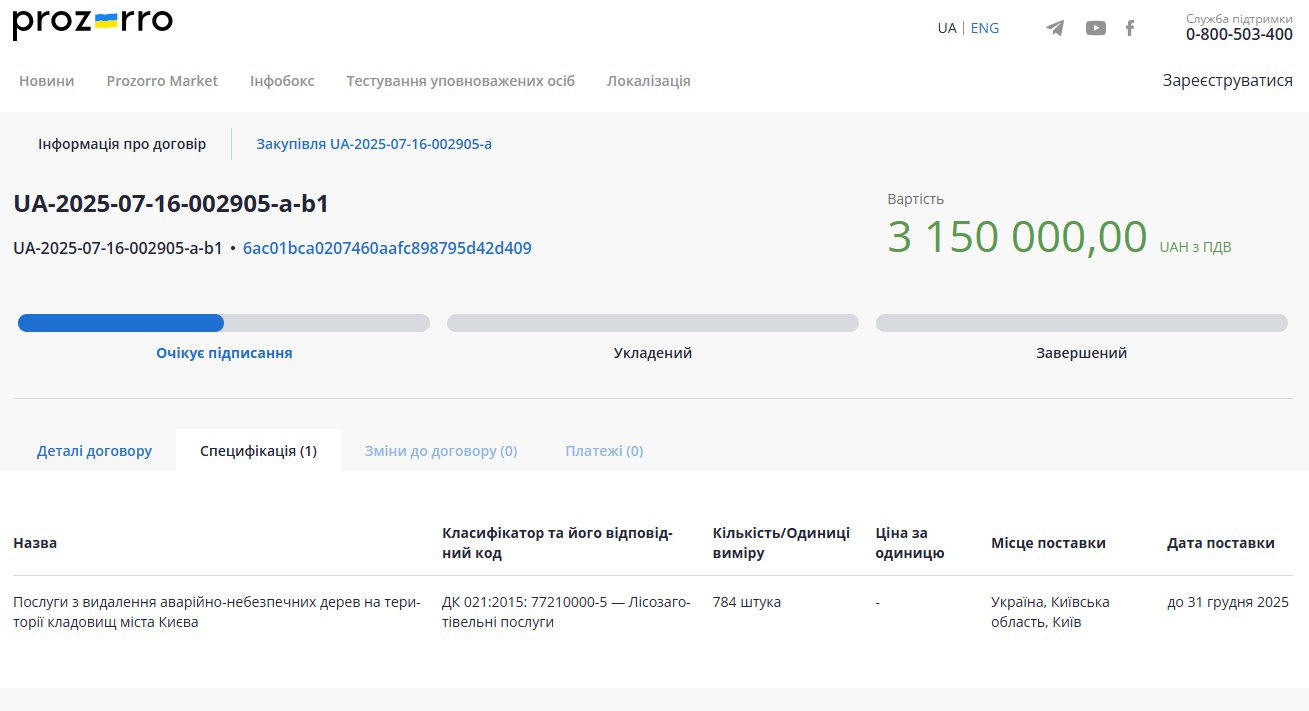Screen dimensions: 1309x711
Task: Select the Специфікація (1) tab
Action: click(x=258, y=451)
